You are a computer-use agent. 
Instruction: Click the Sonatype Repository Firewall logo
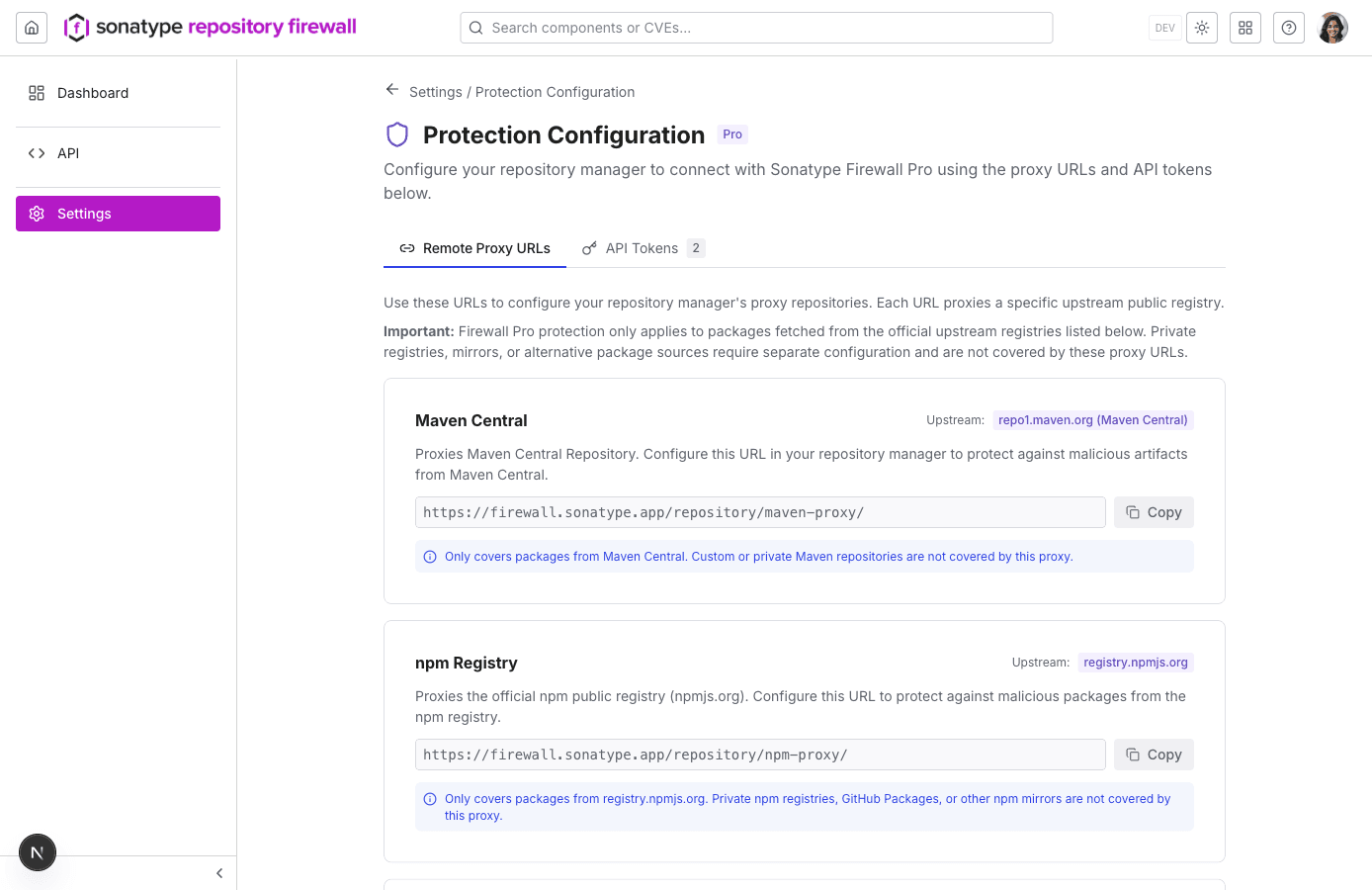tap(210, 27)
